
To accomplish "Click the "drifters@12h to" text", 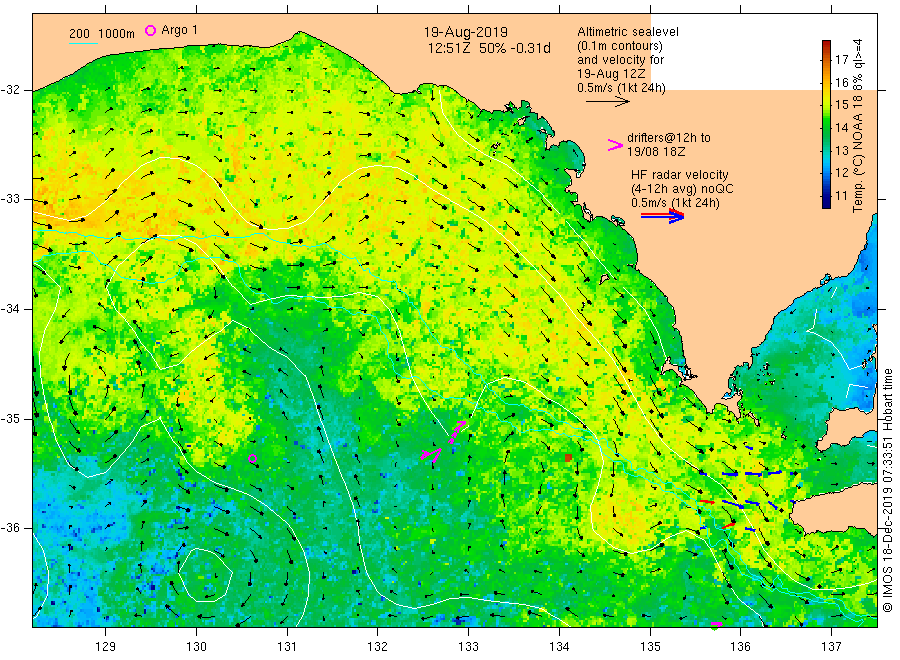I will (x=669, y=138).
